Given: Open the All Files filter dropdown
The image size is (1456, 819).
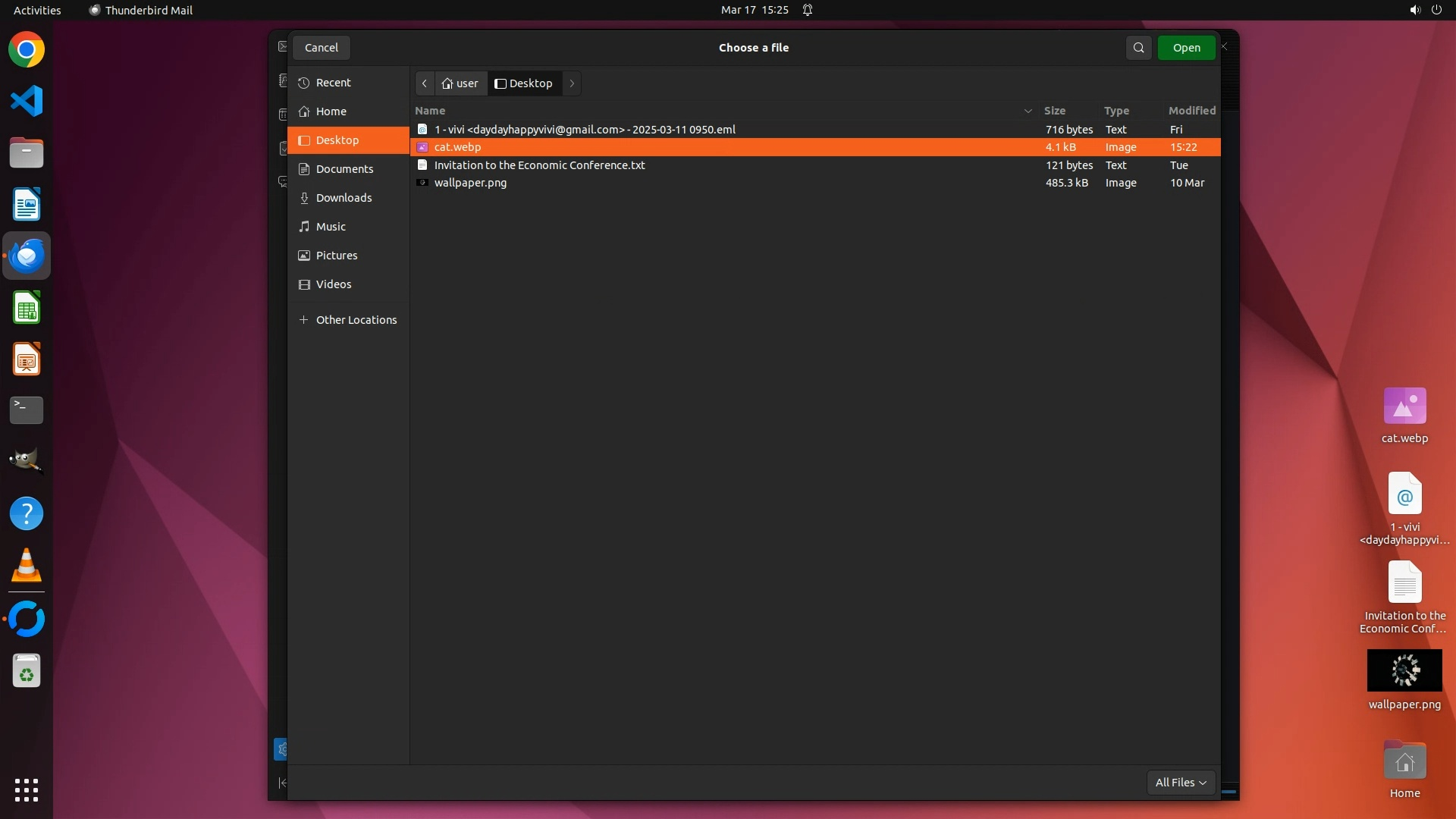Looking at the screenshot, I should [1181, 783].
